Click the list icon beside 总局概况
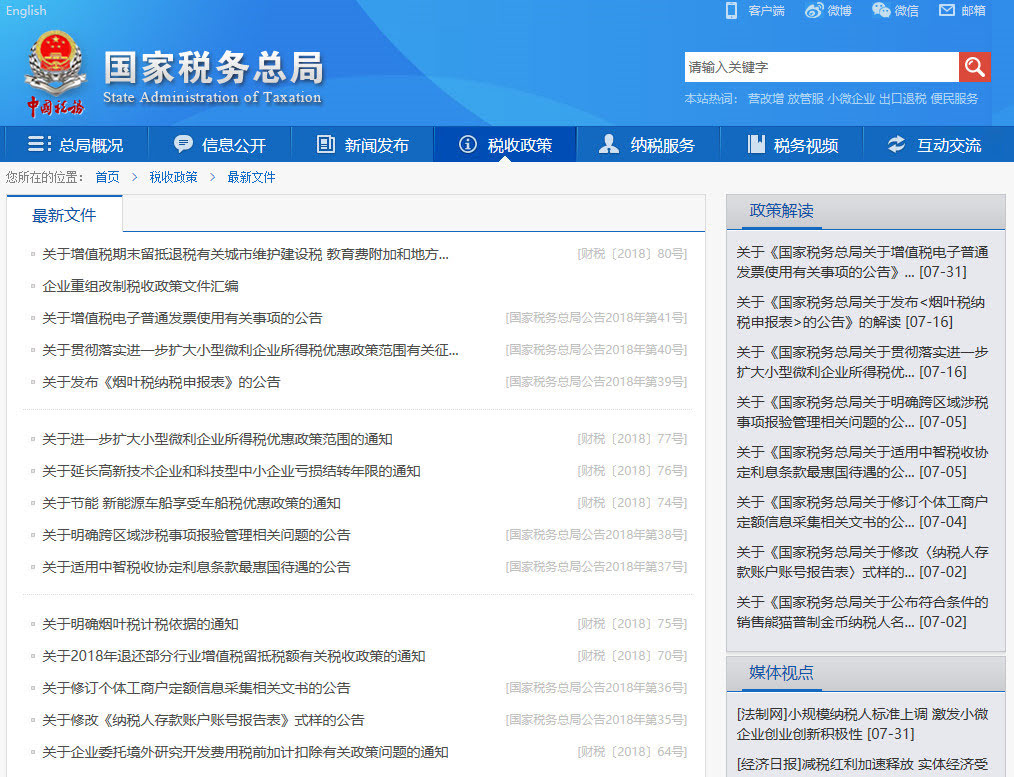1014x777 pixels. click(39, 144)
